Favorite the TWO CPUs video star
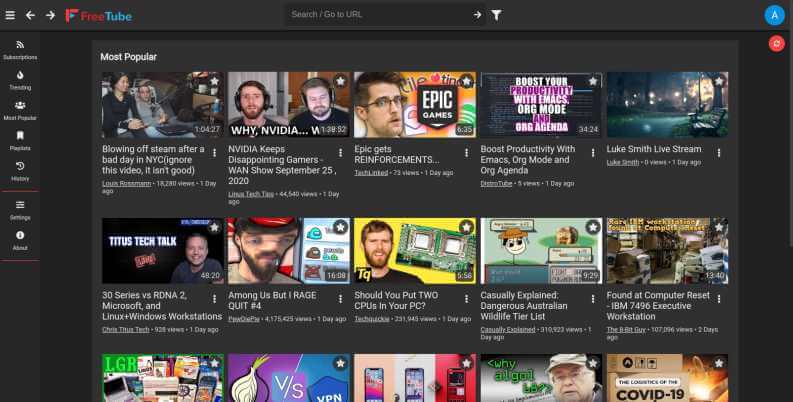 pyautogui.click(x=466, y=227)
